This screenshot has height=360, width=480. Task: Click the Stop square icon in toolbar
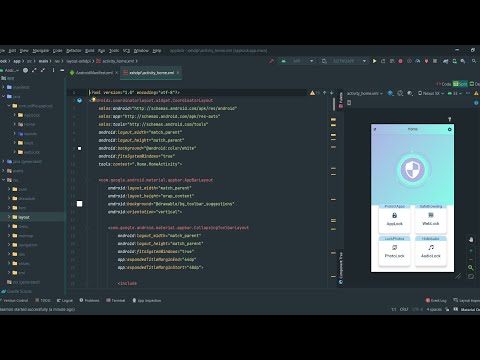pyautogui.click(x=435, y=61)
